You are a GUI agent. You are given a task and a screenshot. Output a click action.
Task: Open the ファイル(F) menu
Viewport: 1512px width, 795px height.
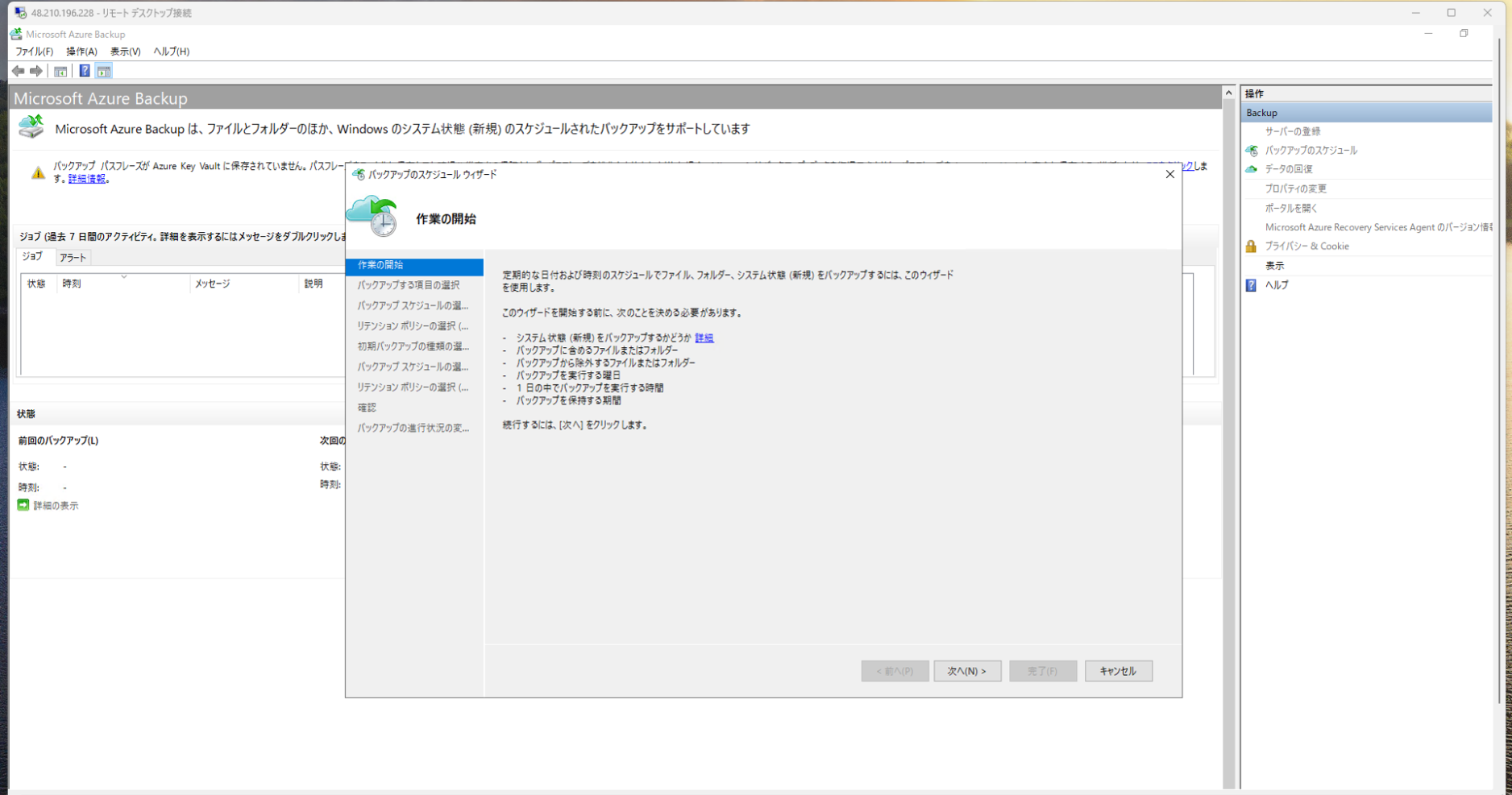pos(34,52)
